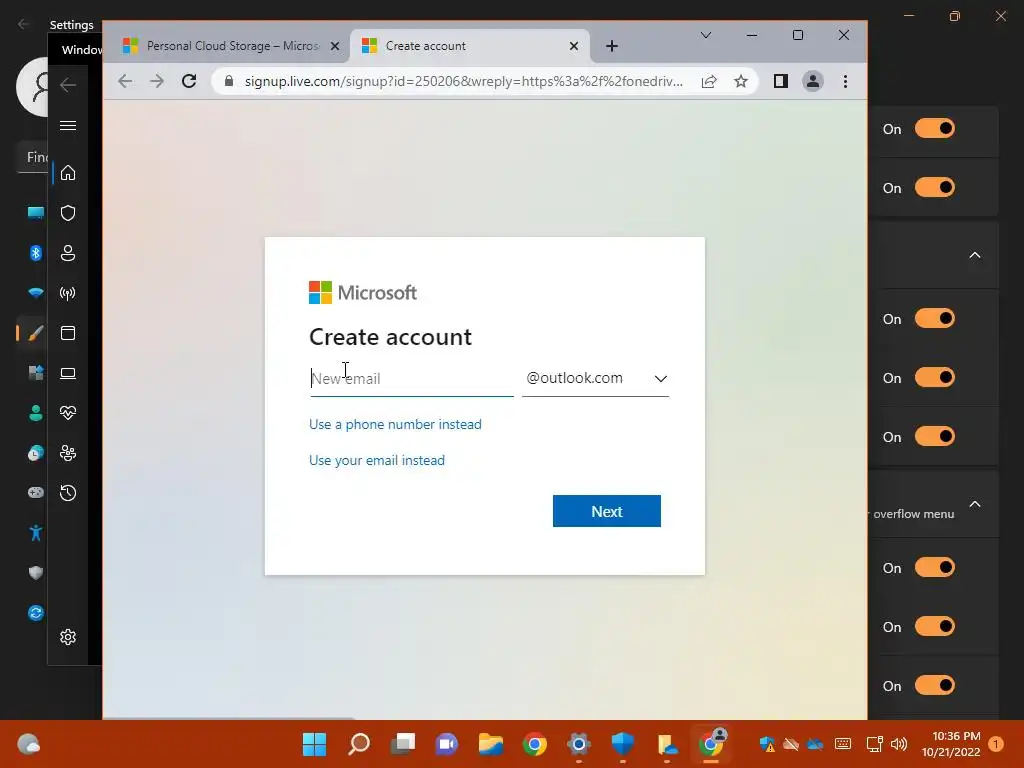
Task: Open Firewall & network protection icon
Action: pos(68,293)
